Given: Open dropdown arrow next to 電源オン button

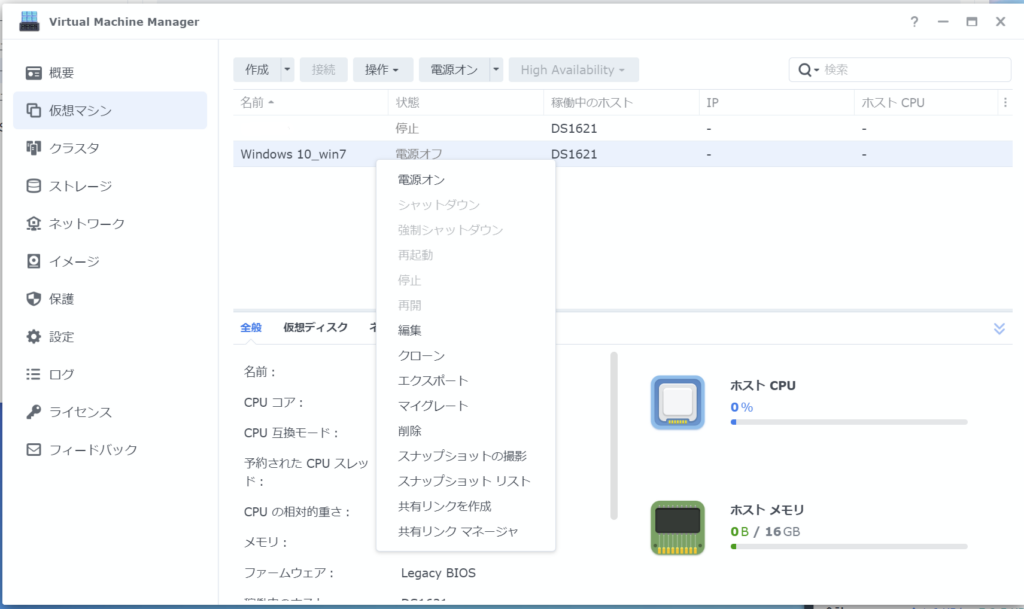Looking at the screenshot, I should pyautogui.click(x=496, y=70).
